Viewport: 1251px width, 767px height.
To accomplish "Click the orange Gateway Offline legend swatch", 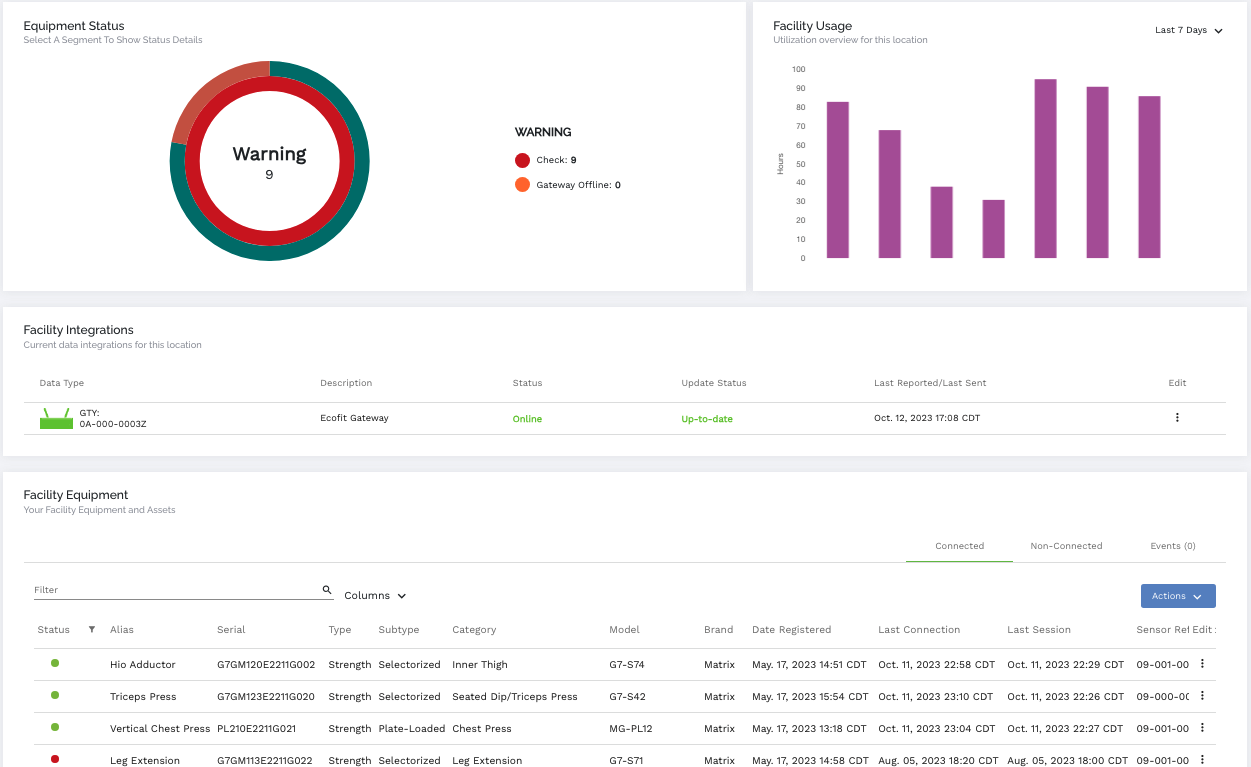I will (x=522, y=185).
